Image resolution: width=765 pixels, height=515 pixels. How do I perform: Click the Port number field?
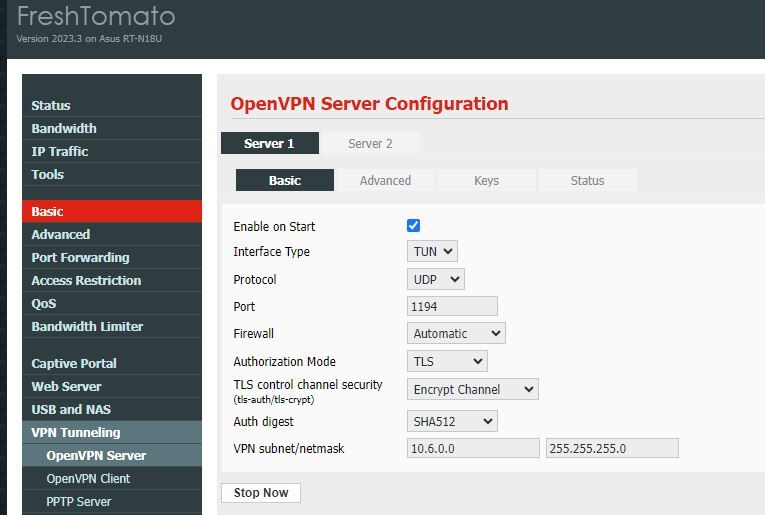(452, 307)
